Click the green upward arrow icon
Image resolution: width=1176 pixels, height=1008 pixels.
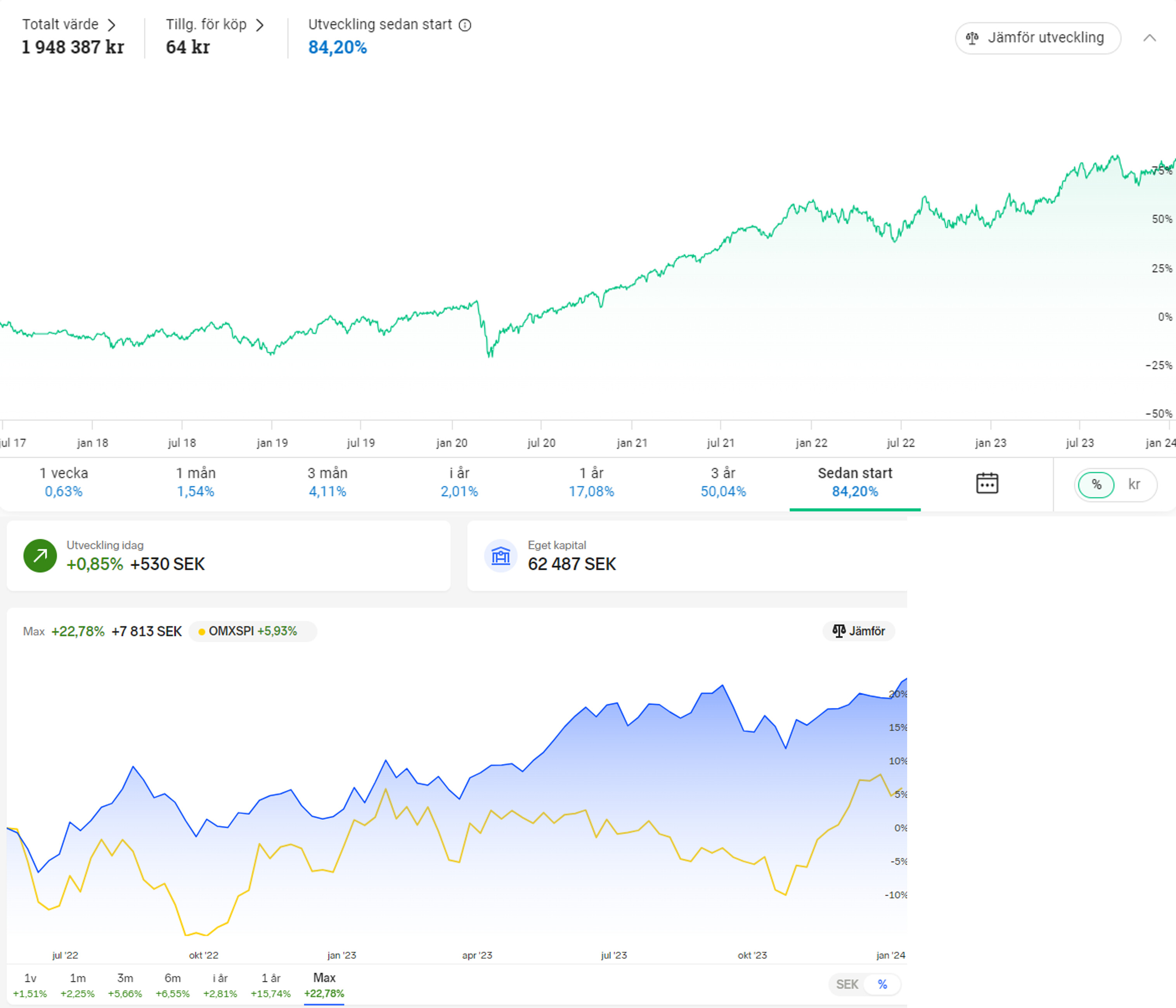coord(40,556)
